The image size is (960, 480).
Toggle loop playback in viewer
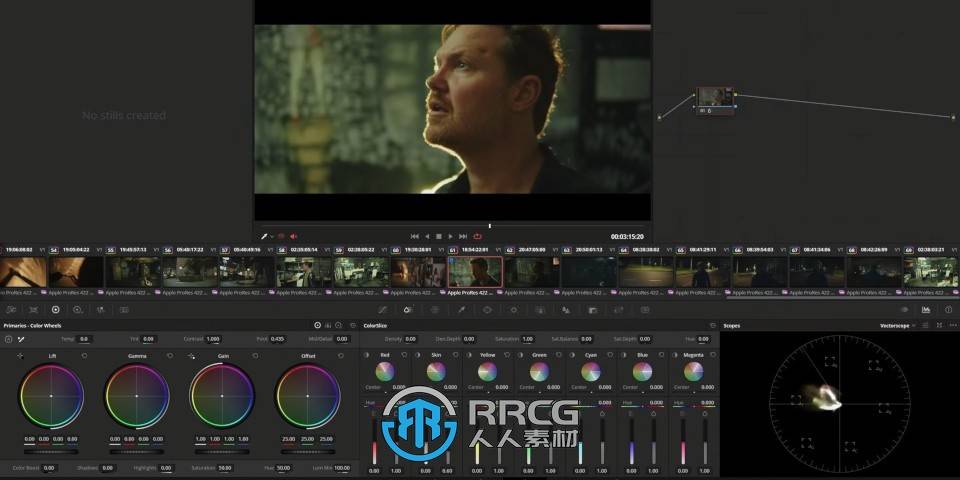477,236
